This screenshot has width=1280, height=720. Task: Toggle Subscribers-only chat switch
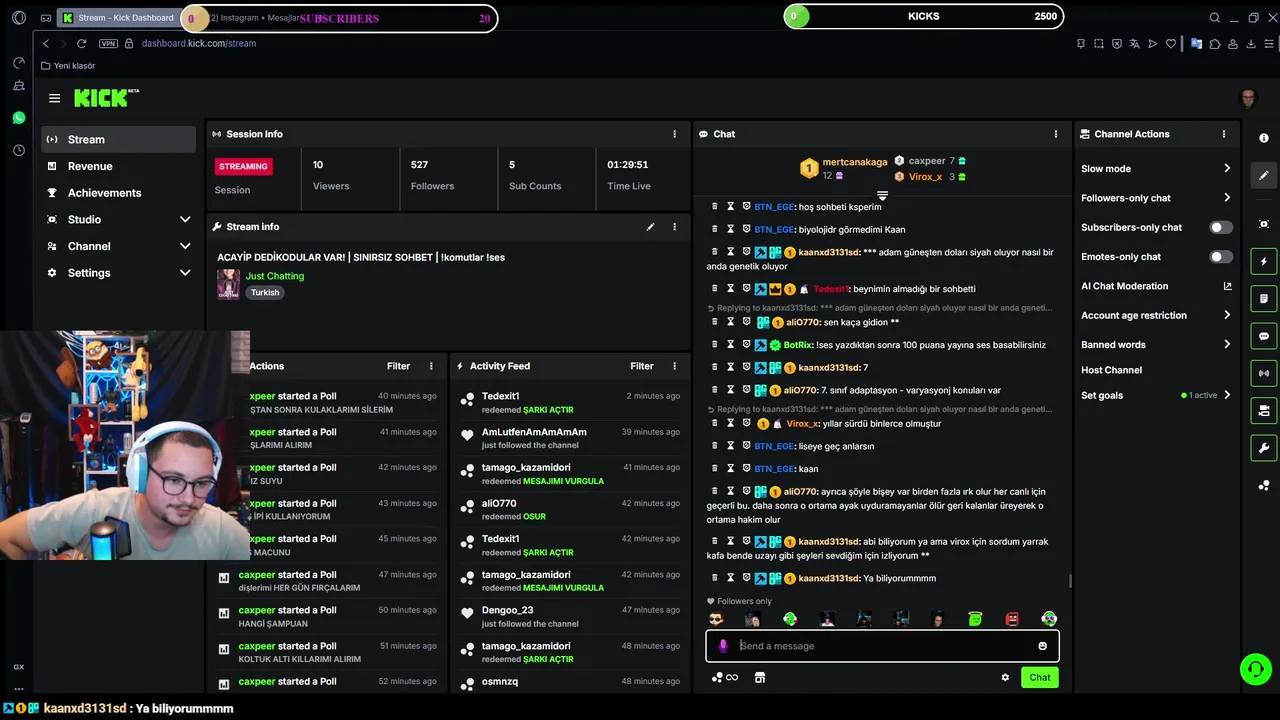click(x=1221, y=227)
